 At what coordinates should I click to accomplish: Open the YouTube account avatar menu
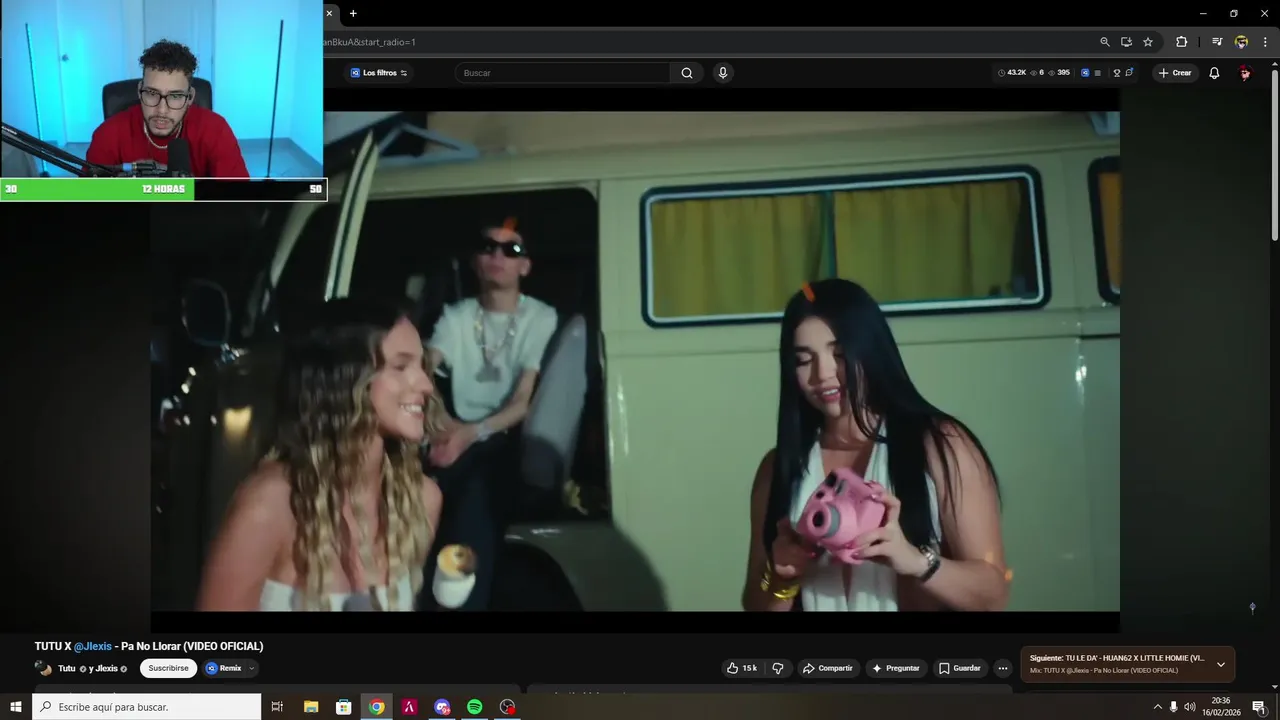point(1245,73)
